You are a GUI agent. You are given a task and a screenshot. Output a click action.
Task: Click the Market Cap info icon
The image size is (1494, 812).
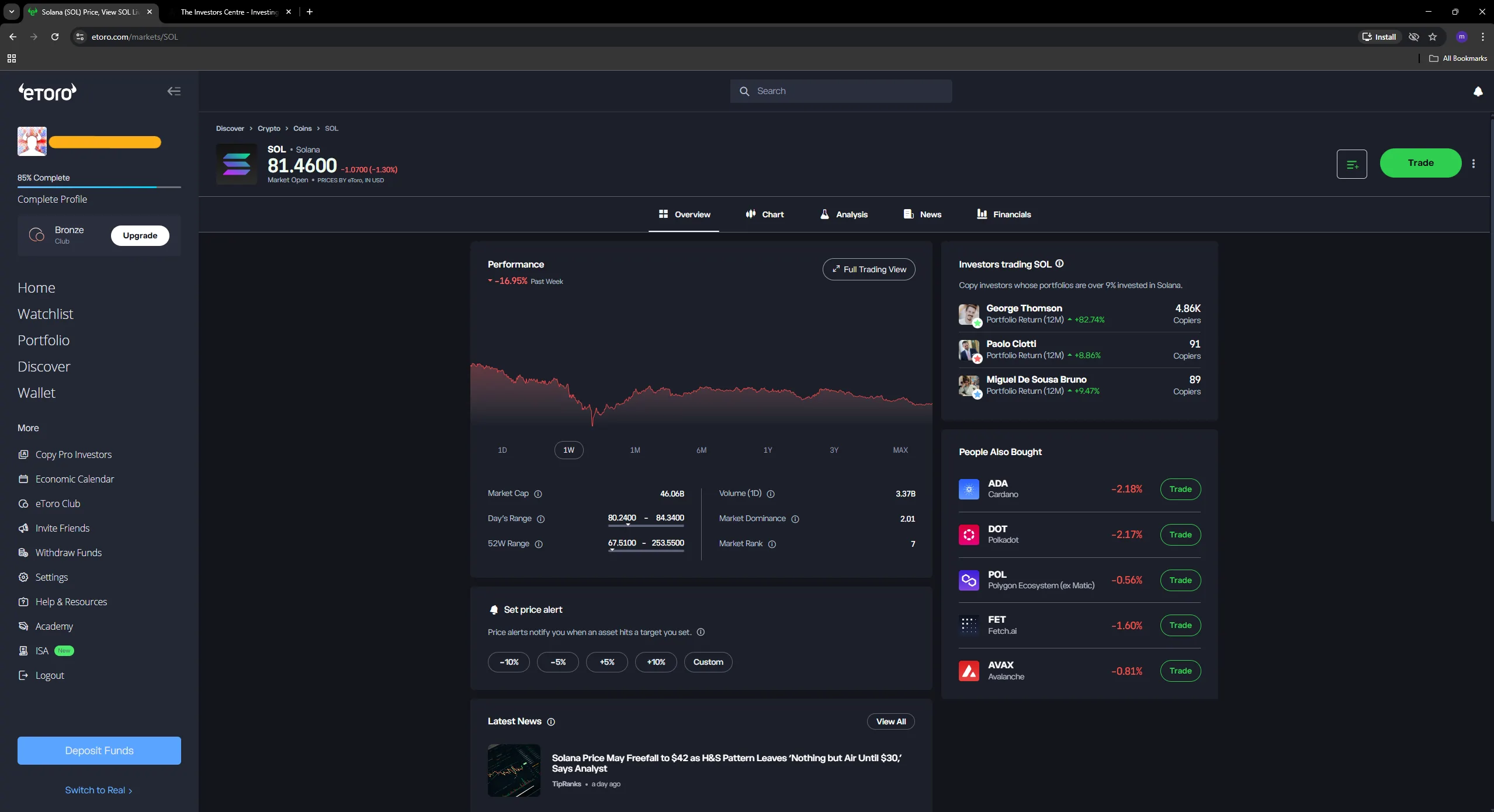click(538, 494)
